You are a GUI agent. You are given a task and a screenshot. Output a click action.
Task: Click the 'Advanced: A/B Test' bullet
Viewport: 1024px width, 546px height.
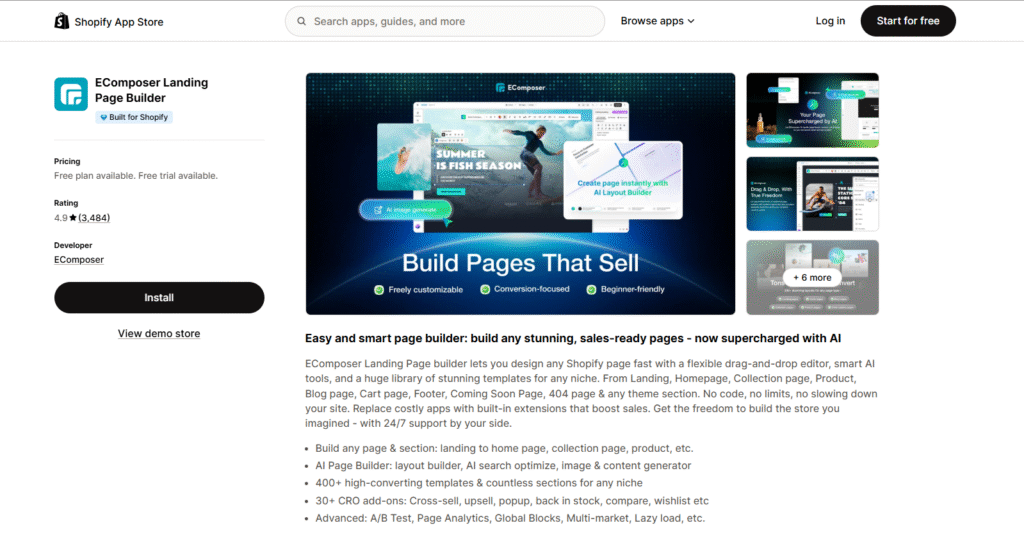[510, 519]
